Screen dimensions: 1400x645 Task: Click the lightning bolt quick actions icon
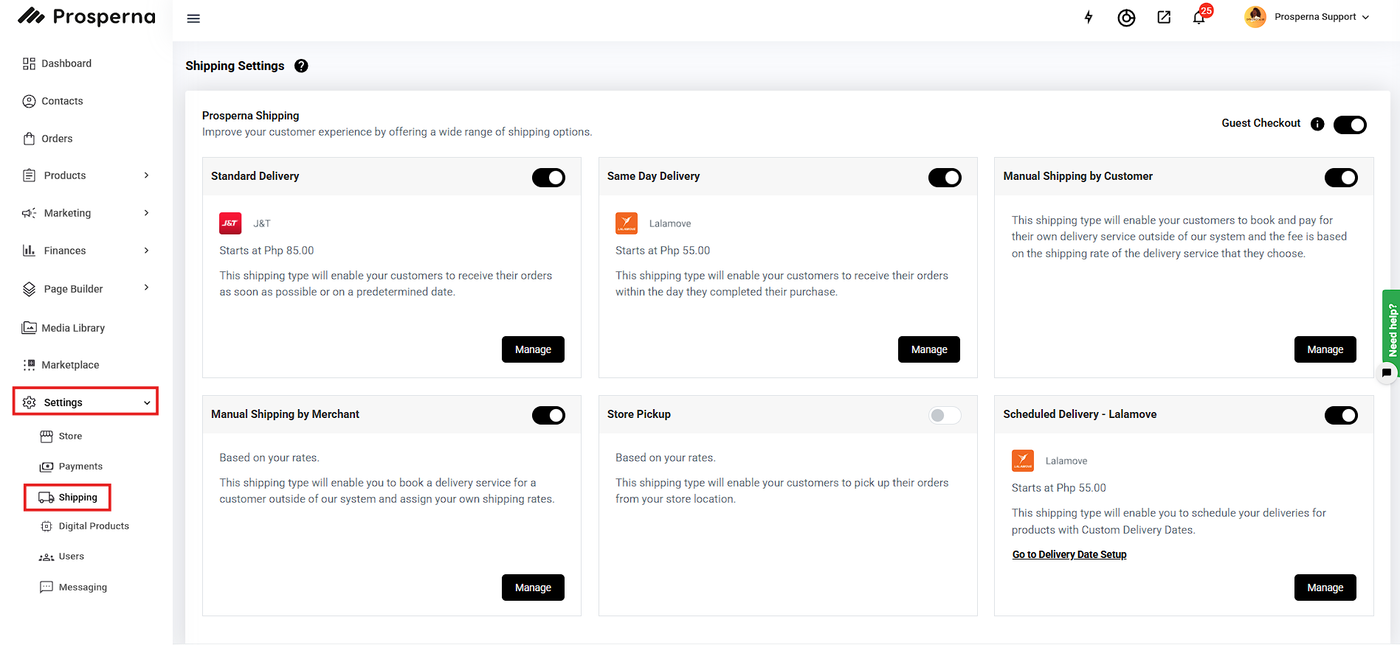pyautogui.click(x=1089, y=17)
